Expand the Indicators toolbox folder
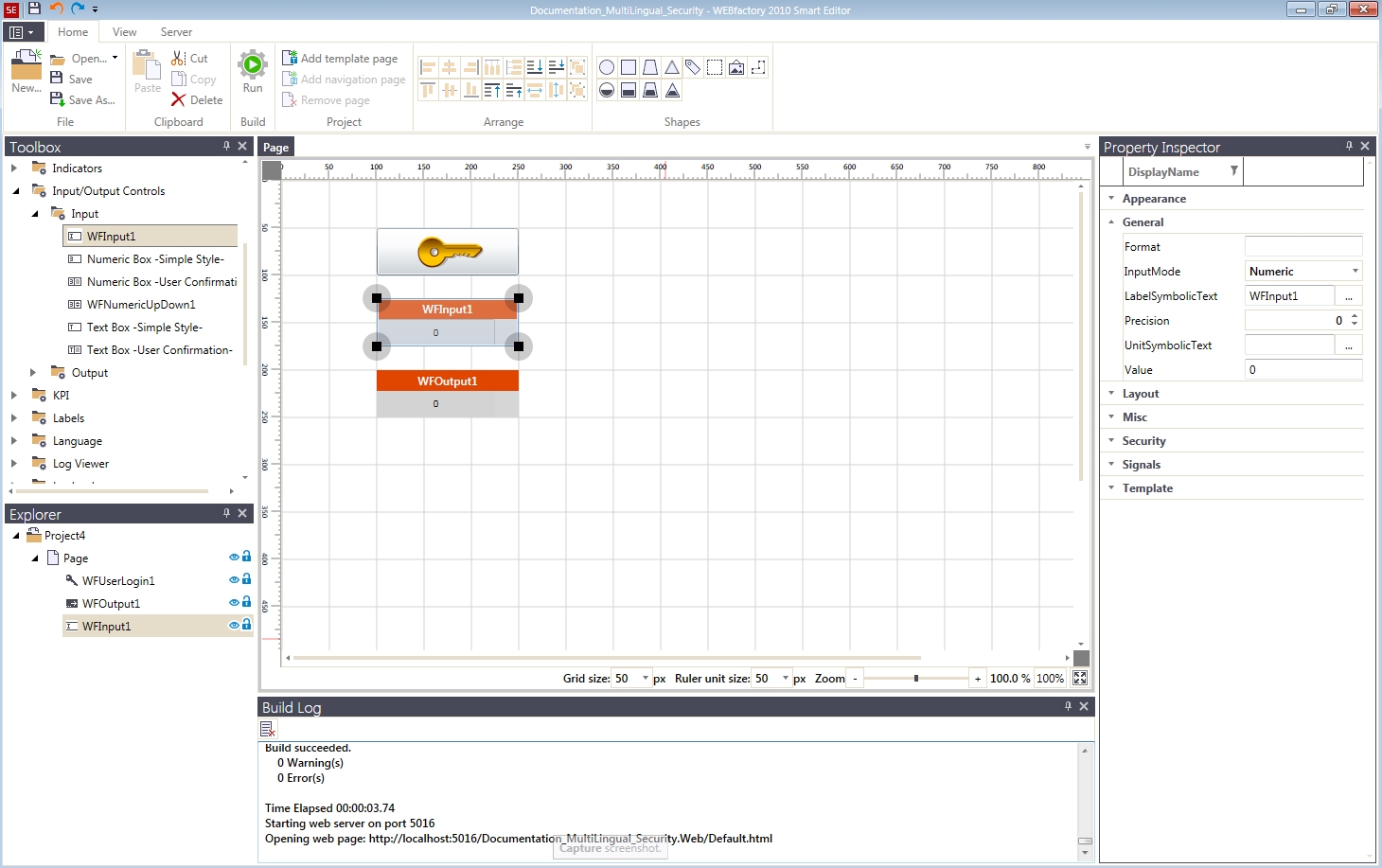This screenshot has height=868, width=1382. click(14, 168)
